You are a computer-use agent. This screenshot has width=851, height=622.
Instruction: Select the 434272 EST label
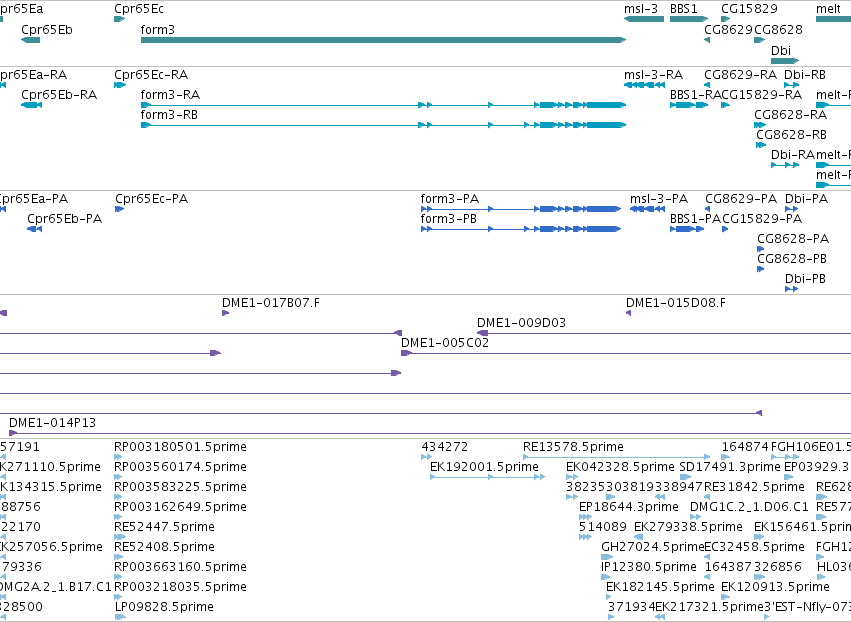pyautogui.click(x=444, y=447)
